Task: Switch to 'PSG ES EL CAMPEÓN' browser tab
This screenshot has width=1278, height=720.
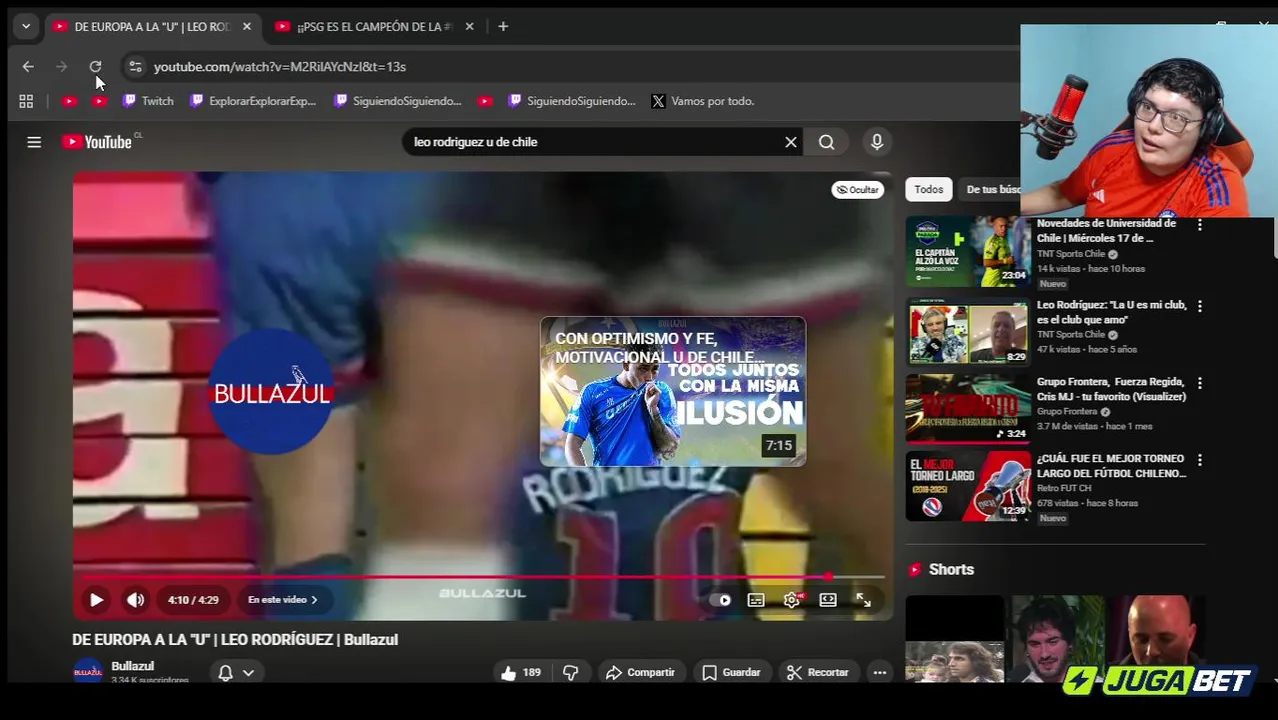Action: [373, 27]
